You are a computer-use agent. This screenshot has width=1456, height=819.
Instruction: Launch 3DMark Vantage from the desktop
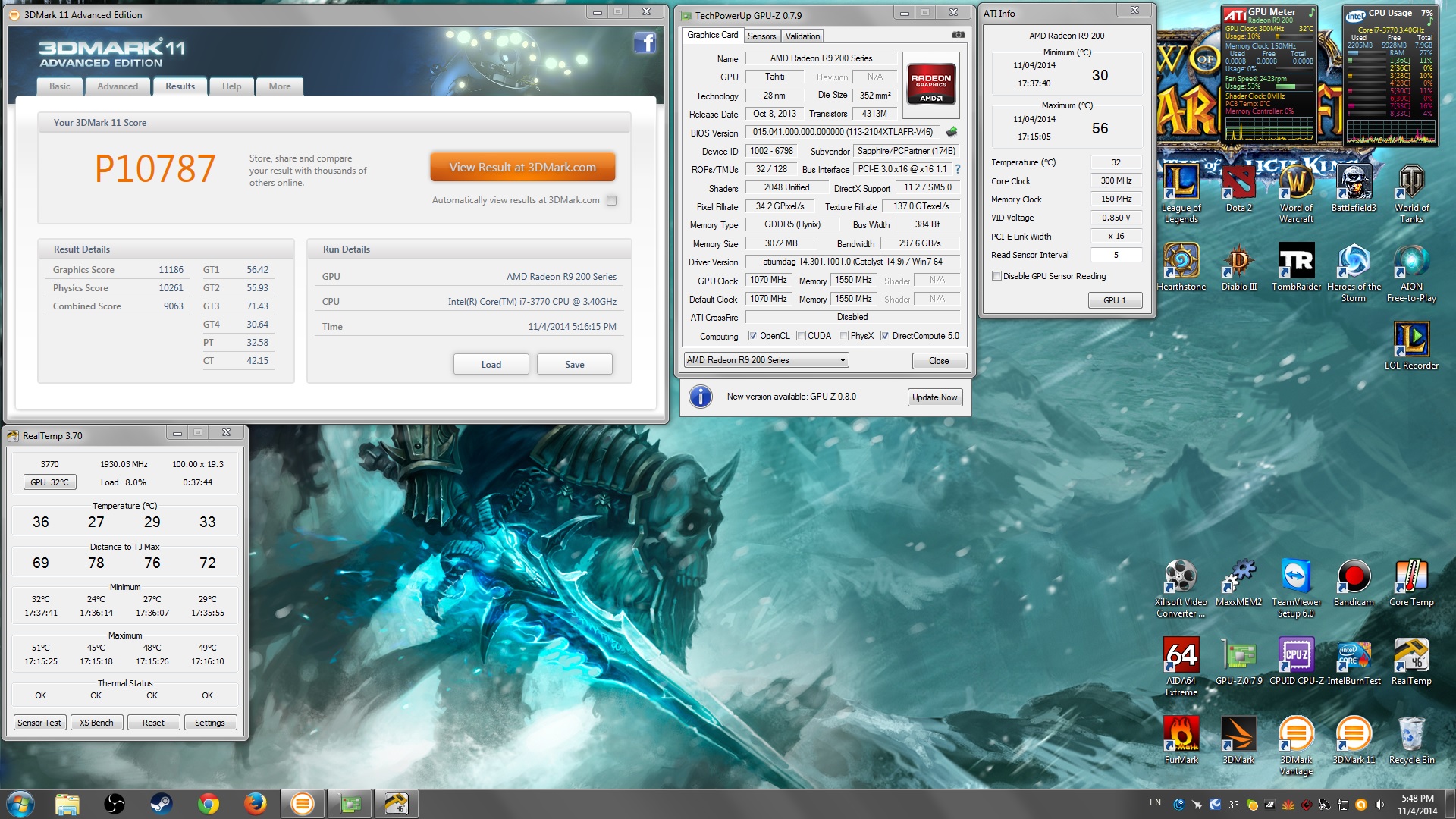click(x=1296, y=732)
